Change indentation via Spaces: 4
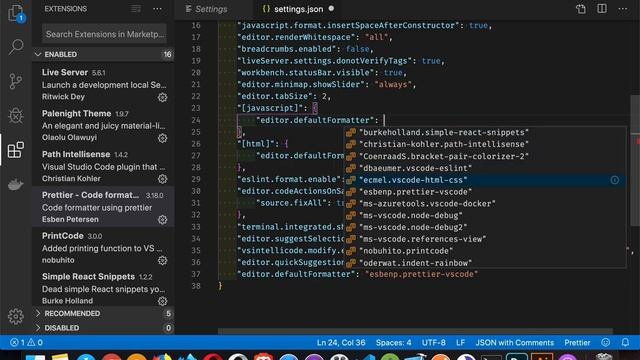 click(393, 342)
